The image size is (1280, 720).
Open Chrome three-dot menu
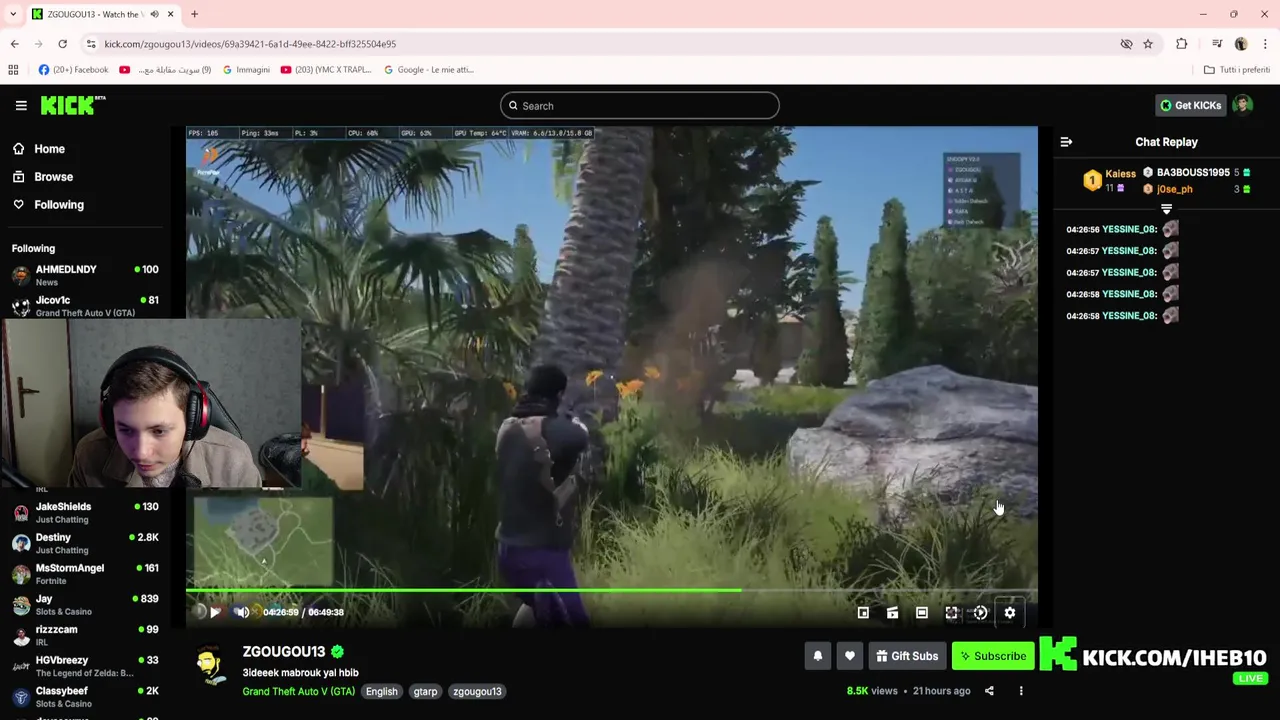point(1265,44)
